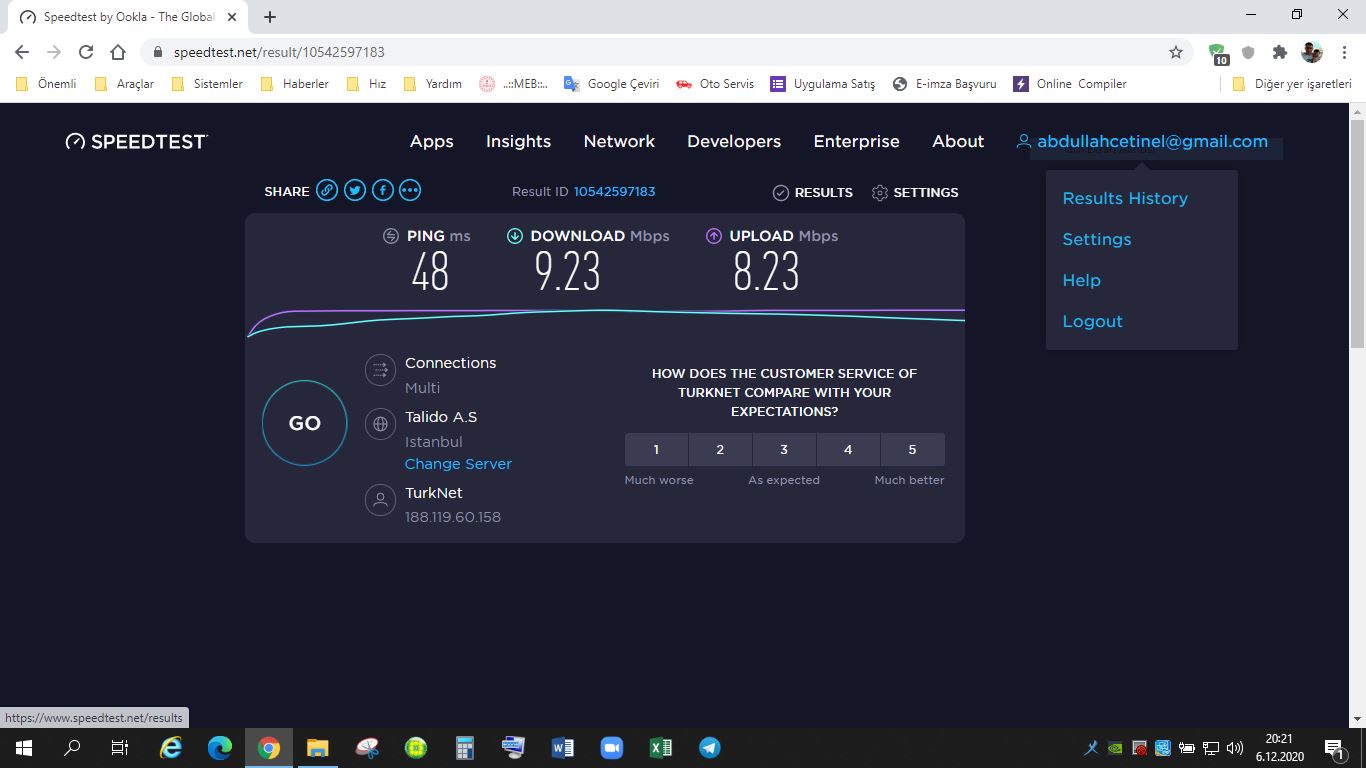Share result on Facebook
The width and height of the screenshot is (1366, 768).
pyautogui.click(x=382, y=190)
